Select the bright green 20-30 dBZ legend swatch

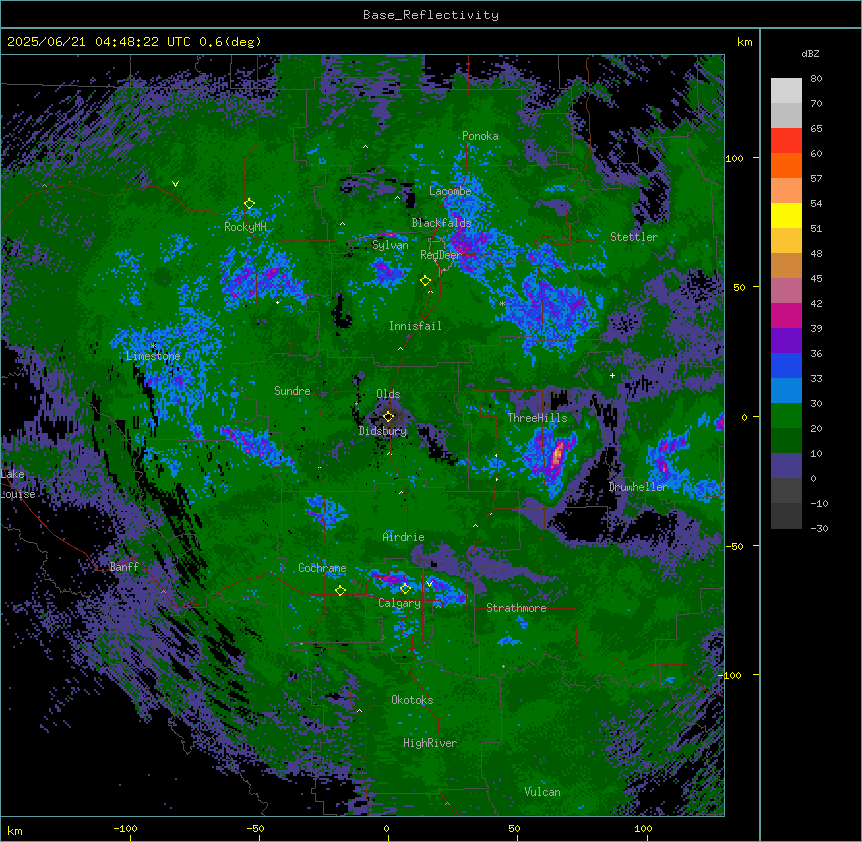pyautogui.click(x=786, y=416)
